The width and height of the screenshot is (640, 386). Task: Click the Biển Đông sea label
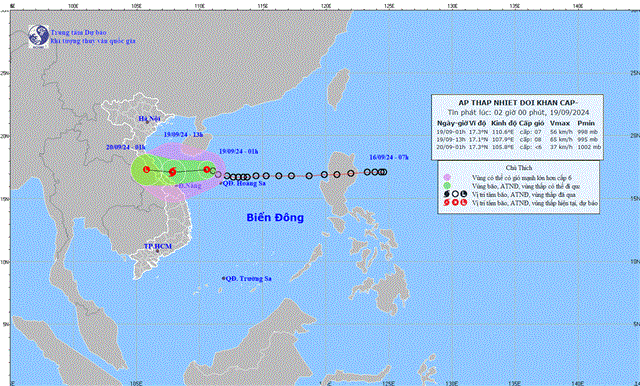point(275,217)
